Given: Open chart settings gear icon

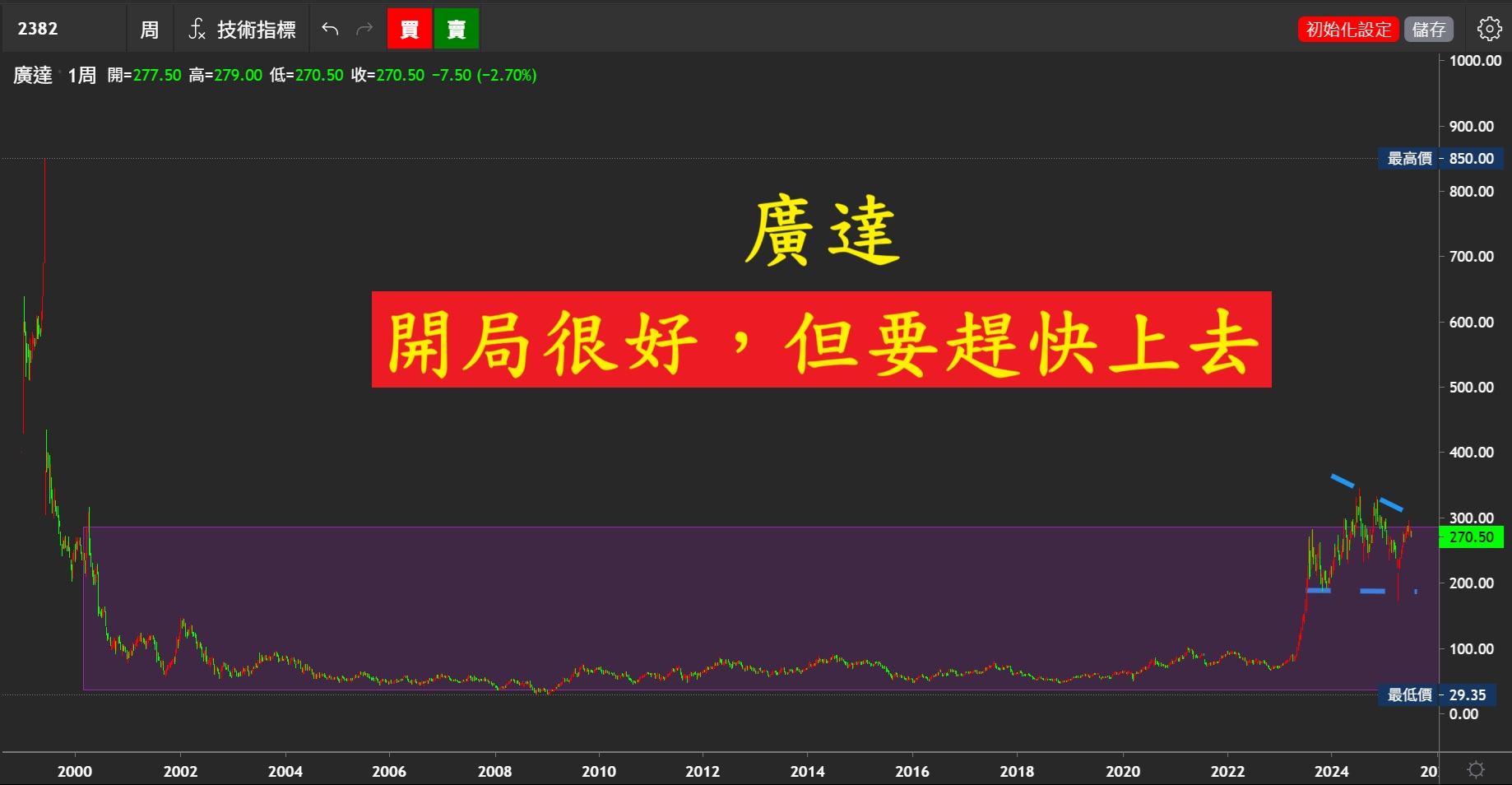Looking at the screenshot, I should (x=1489, y=29).
